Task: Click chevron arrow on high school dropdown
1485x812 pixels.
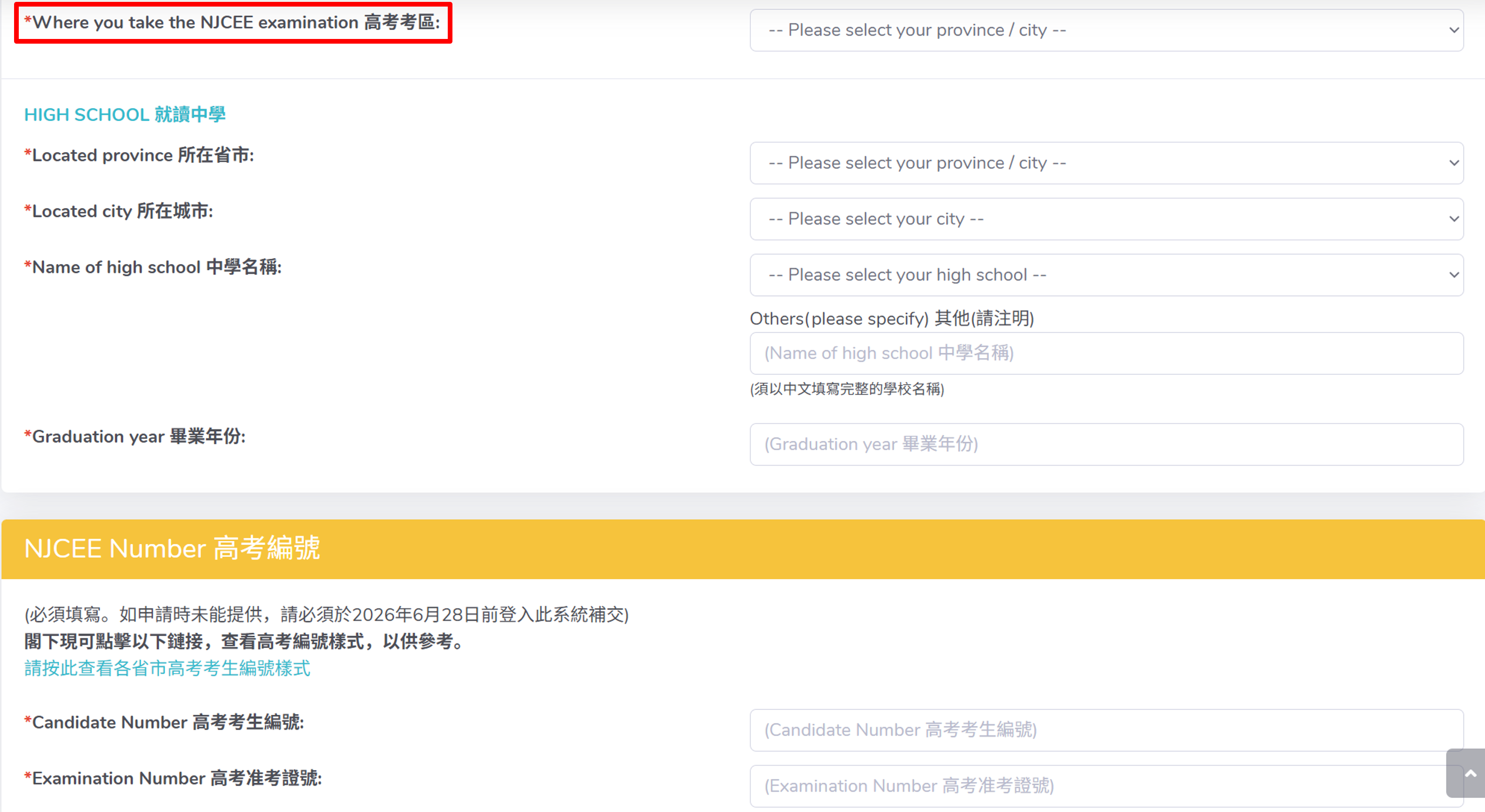Action: pyautogui.click(x=1454, y=275)
